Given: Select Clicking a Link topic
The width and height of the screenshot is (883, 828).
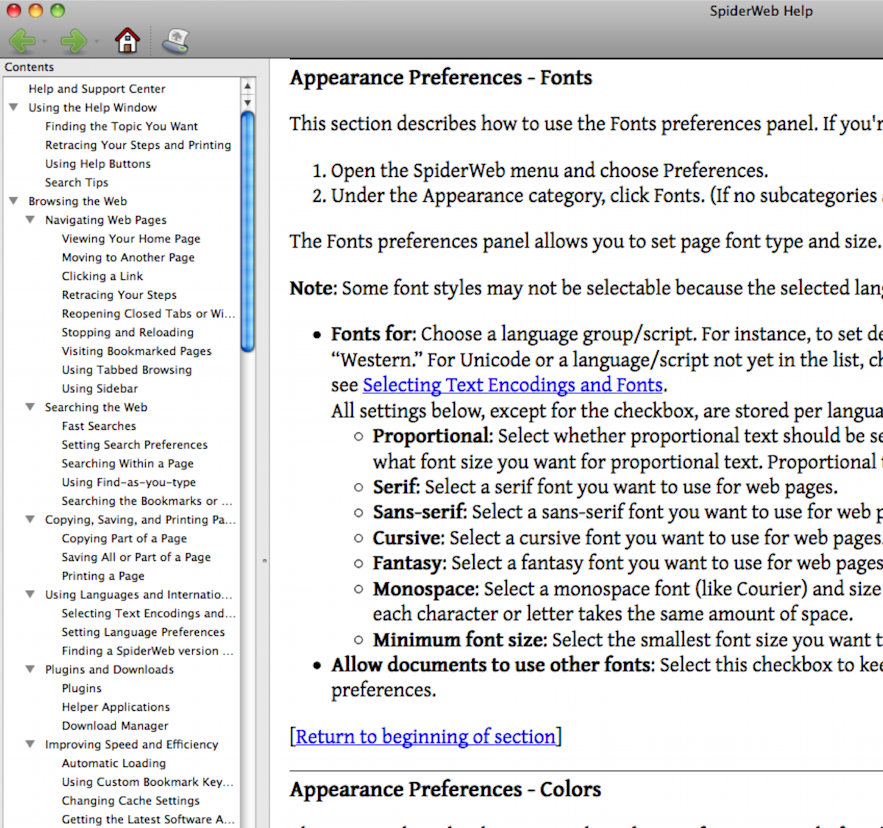Looking at the screenshot, I should [102, 276].
